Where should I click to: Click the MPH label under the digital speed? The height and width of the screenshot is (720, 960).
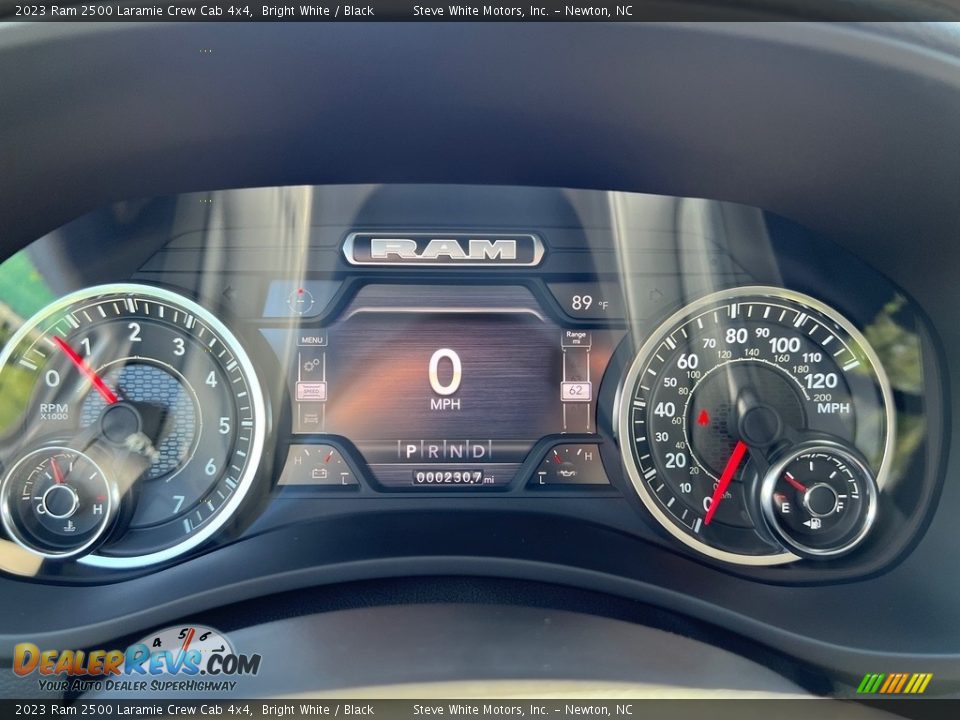(x=445, y=405)
